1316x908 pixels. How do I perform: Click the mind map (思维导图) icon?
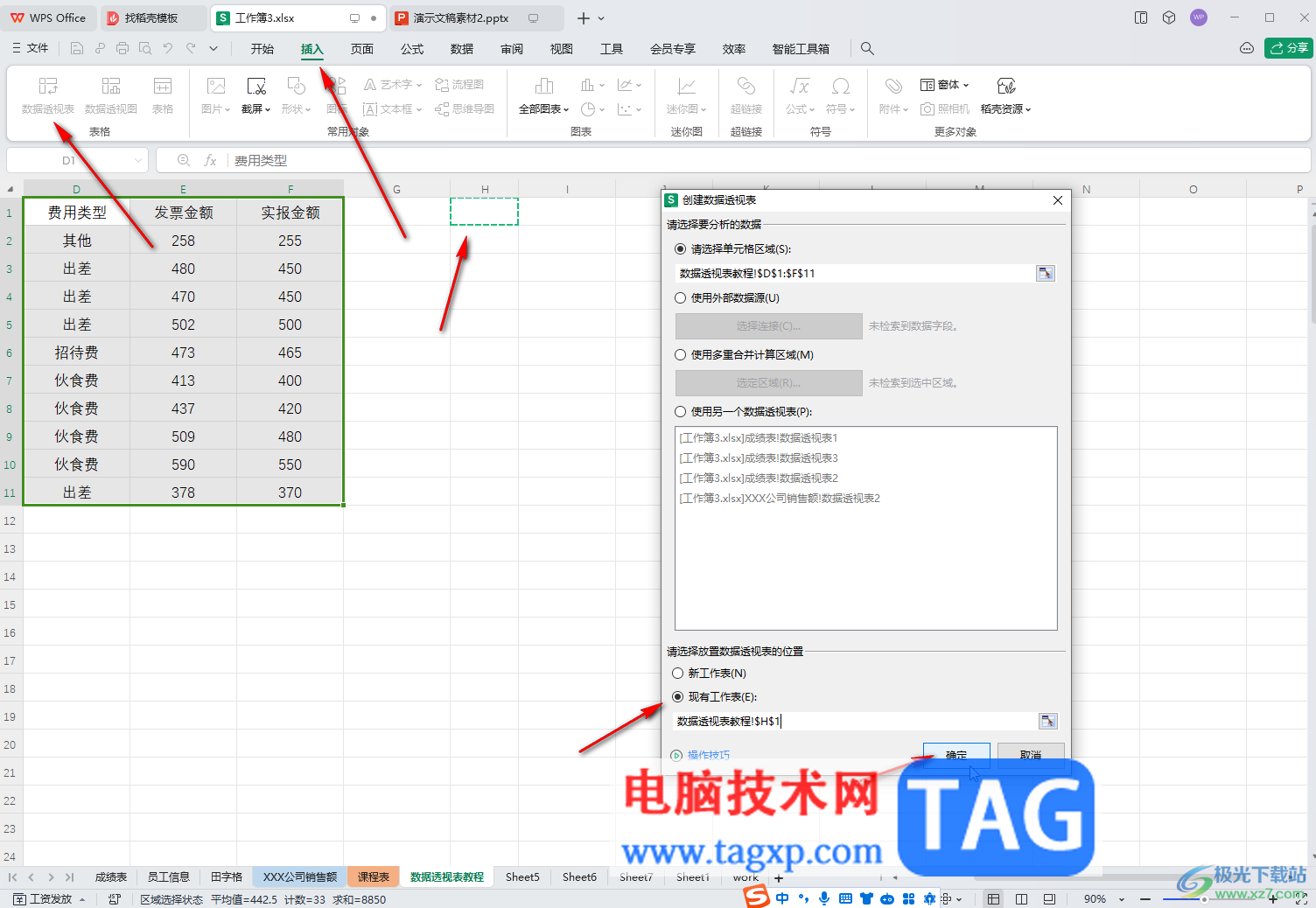pyautogui.click(x=465, y=109)
